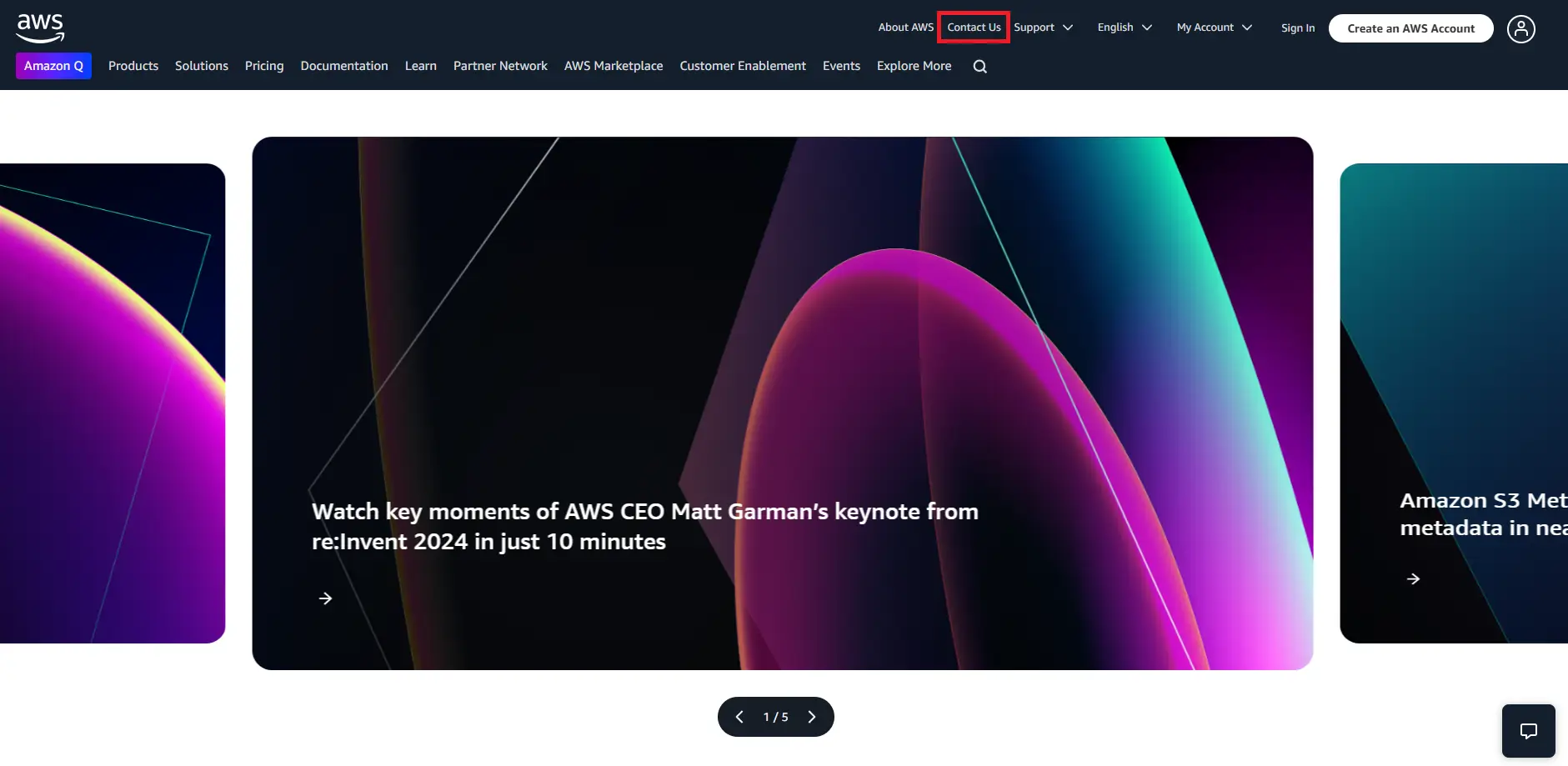Open the Customer Enablement menu
The height and width of the screenshot is (766, 1568).
(x=743, y=66)
